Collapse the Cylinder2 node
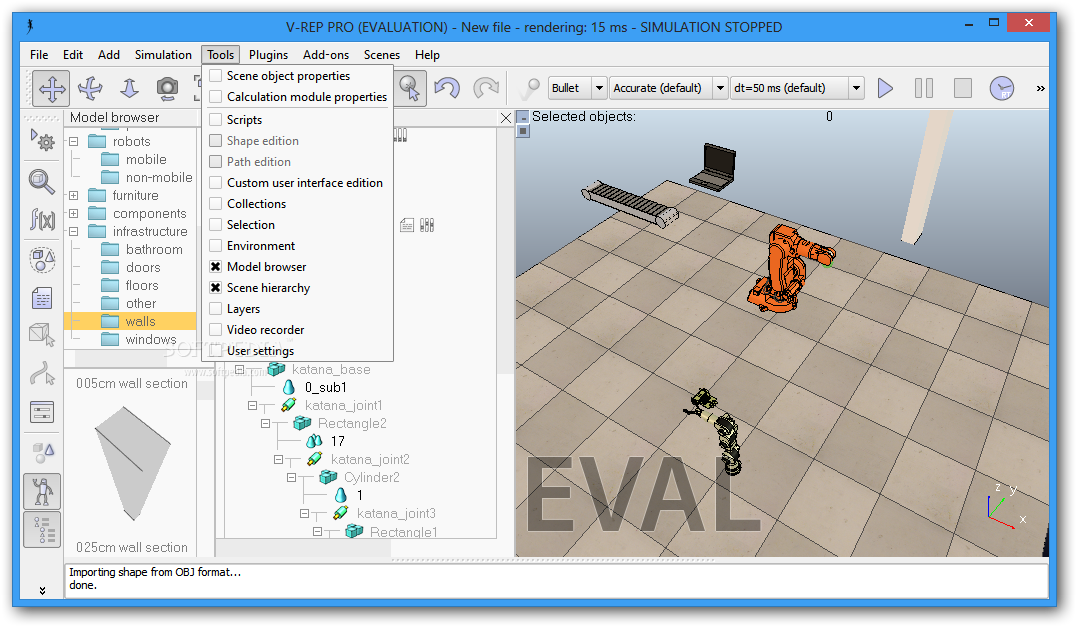This screenshot has width=1077, height=627. [x=292, y=477]
